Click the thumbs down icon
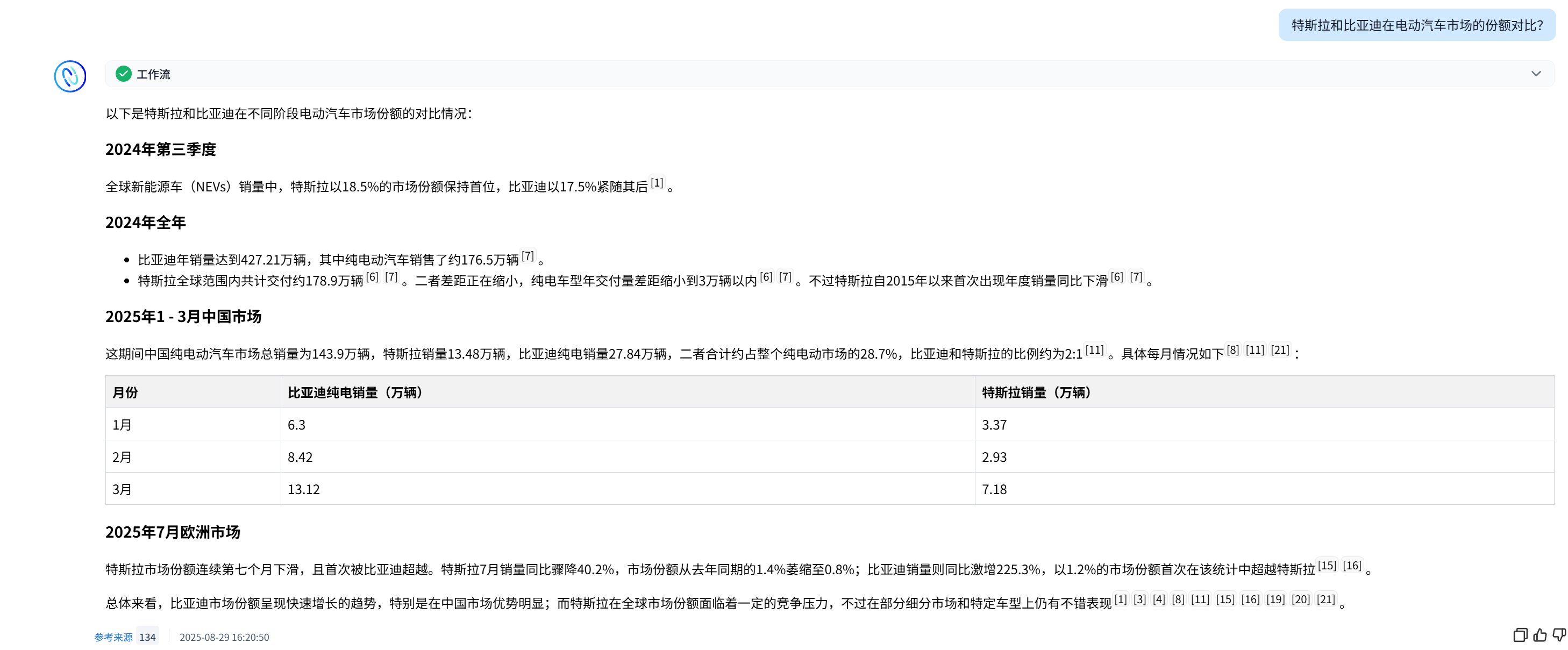This screenshot has height=650, width=1568. (1558, 635)
